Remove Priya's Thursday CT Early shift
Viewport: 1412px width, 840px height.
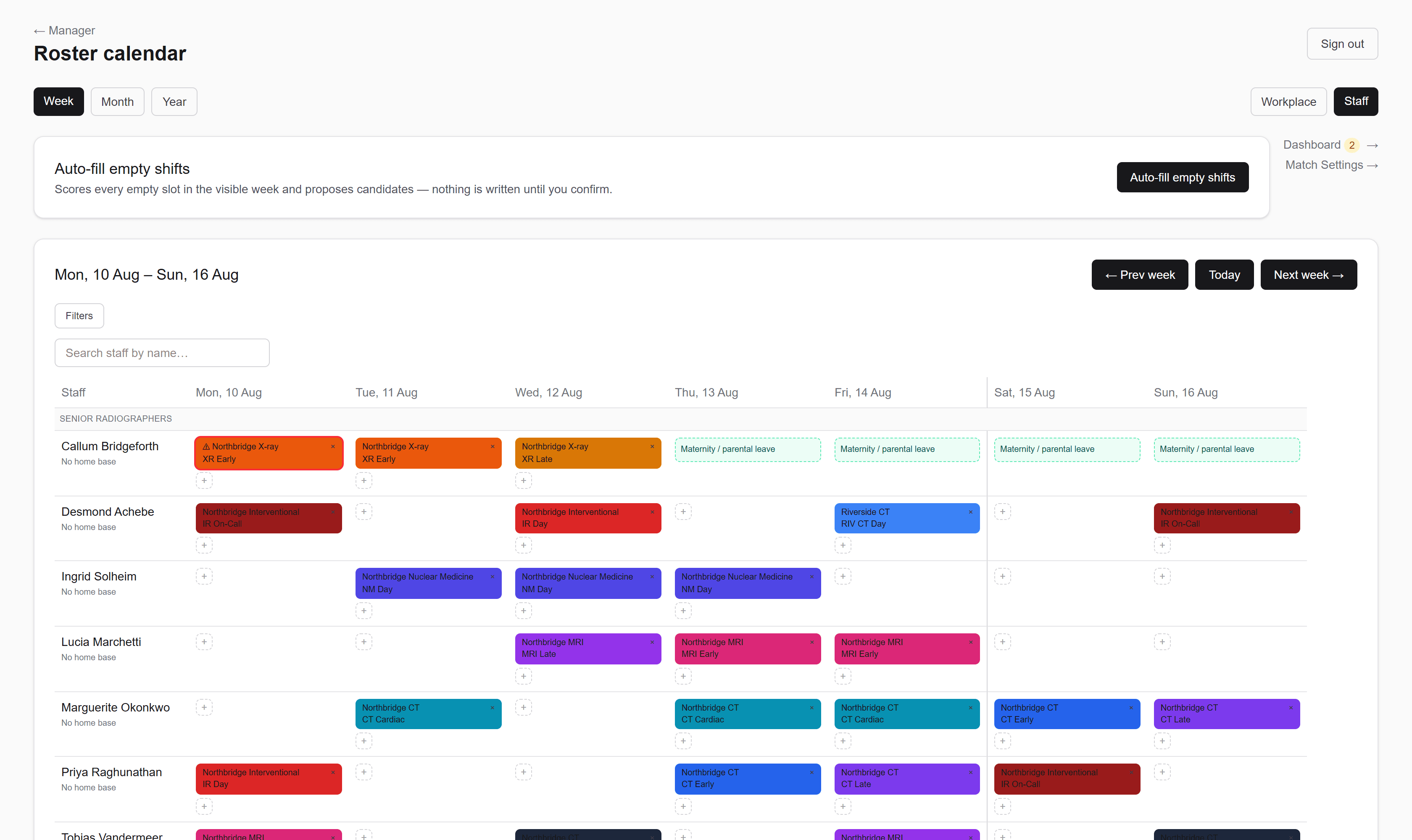click(x=812, y=773)
